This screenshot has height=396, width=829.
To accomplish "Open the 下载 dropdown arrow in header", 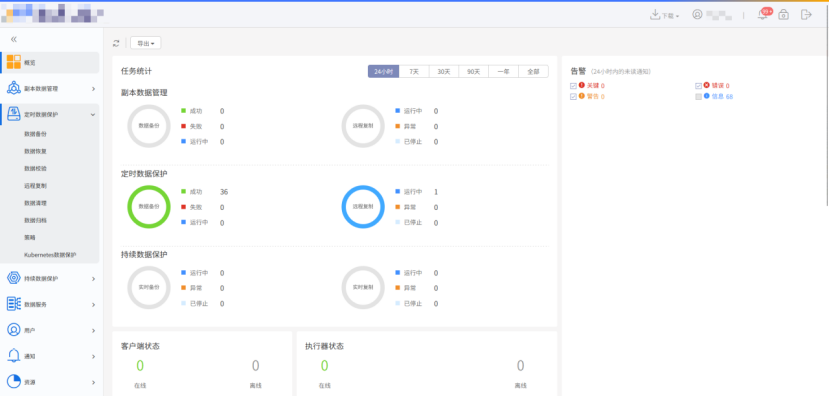I will [677, 16].
